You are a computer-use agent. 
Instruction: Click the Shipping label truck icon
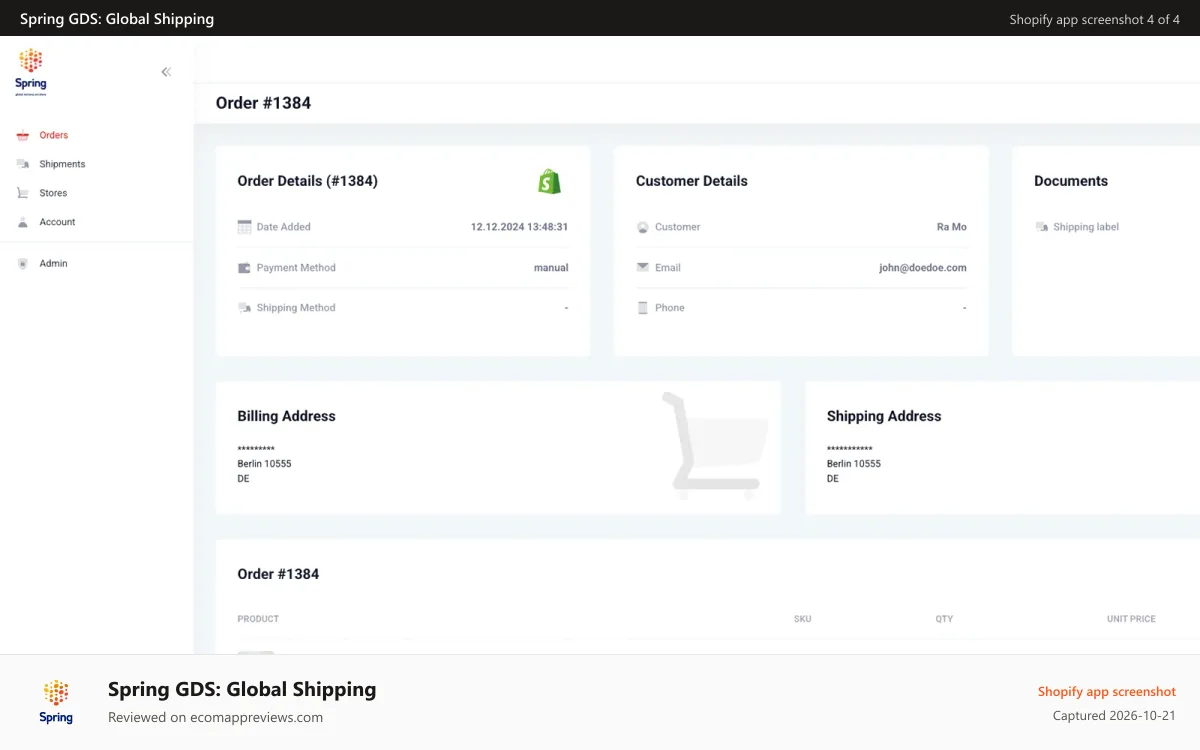pyautogui.click(x=1042, y=227)
